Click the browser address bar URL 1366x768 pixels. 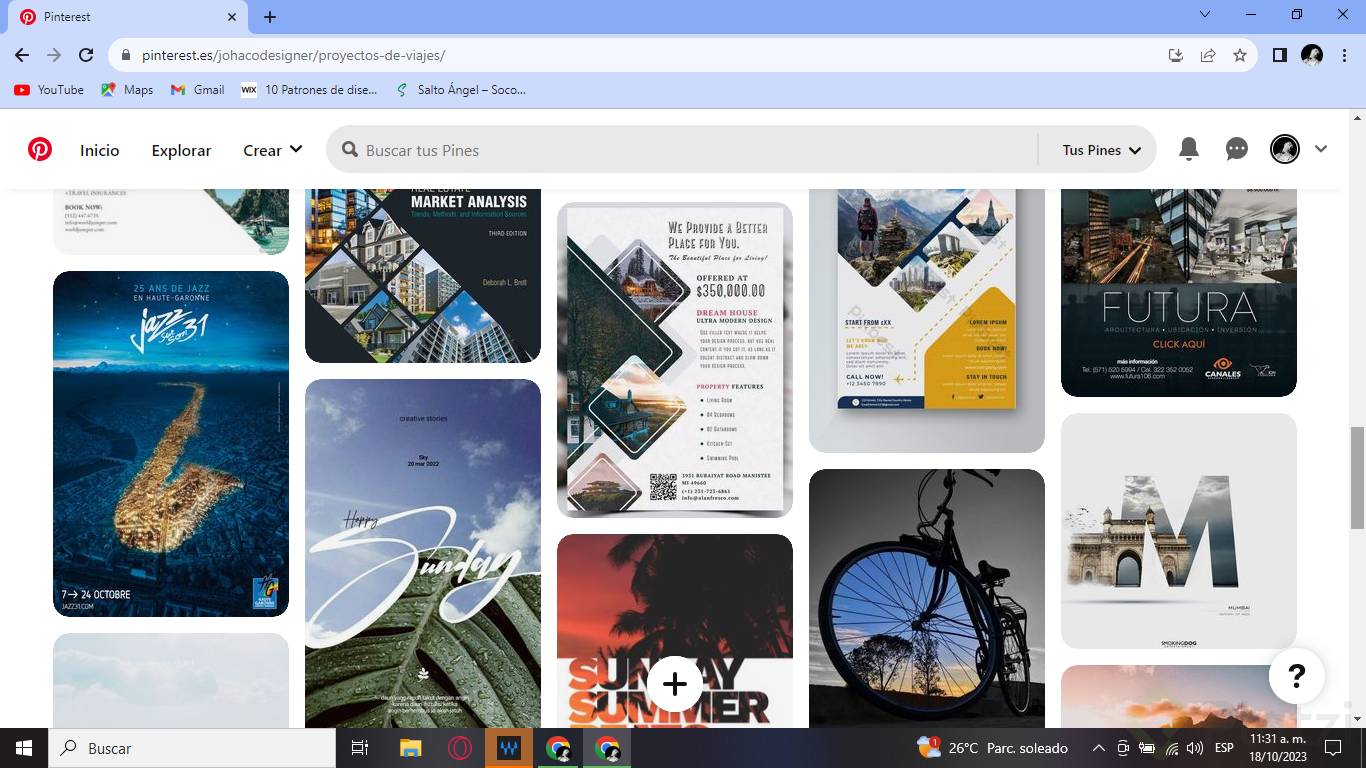pyautogui.click(x=293, y=56)
